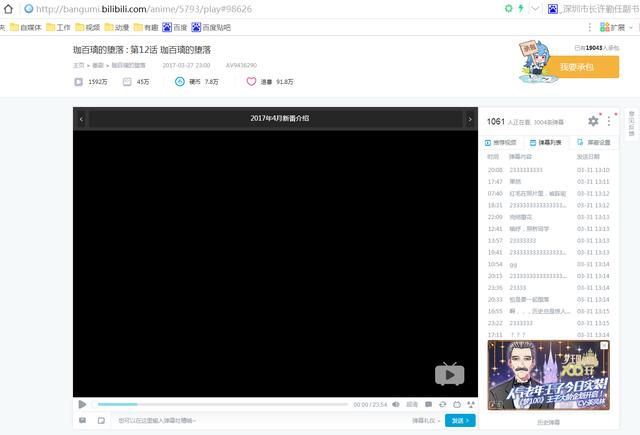Select danmaku row at 16:55
The width and height of the screenshot is (640, 435).
(549, 311)
